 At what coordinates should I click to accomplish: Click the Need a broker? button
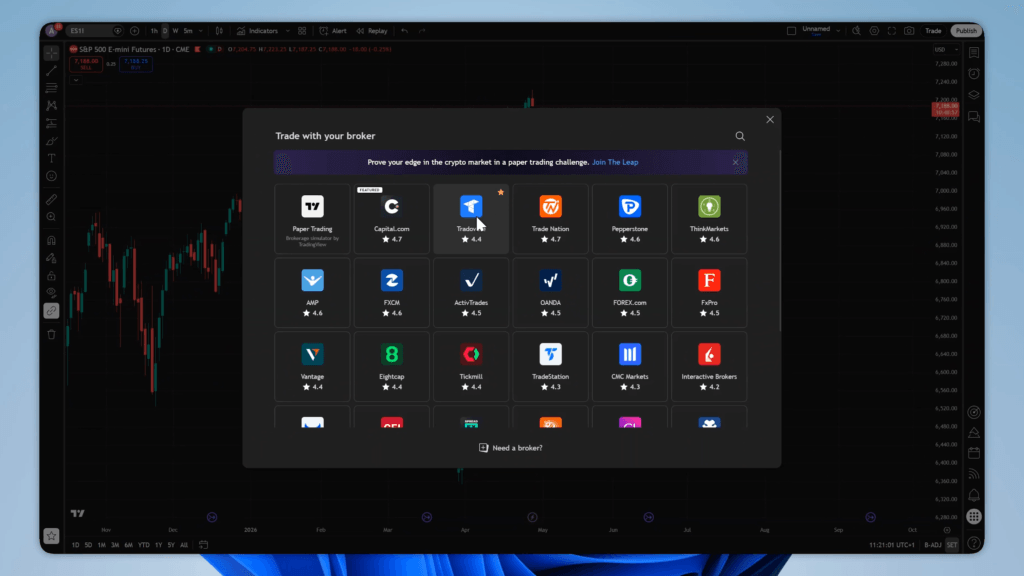(x=511, y=448)
